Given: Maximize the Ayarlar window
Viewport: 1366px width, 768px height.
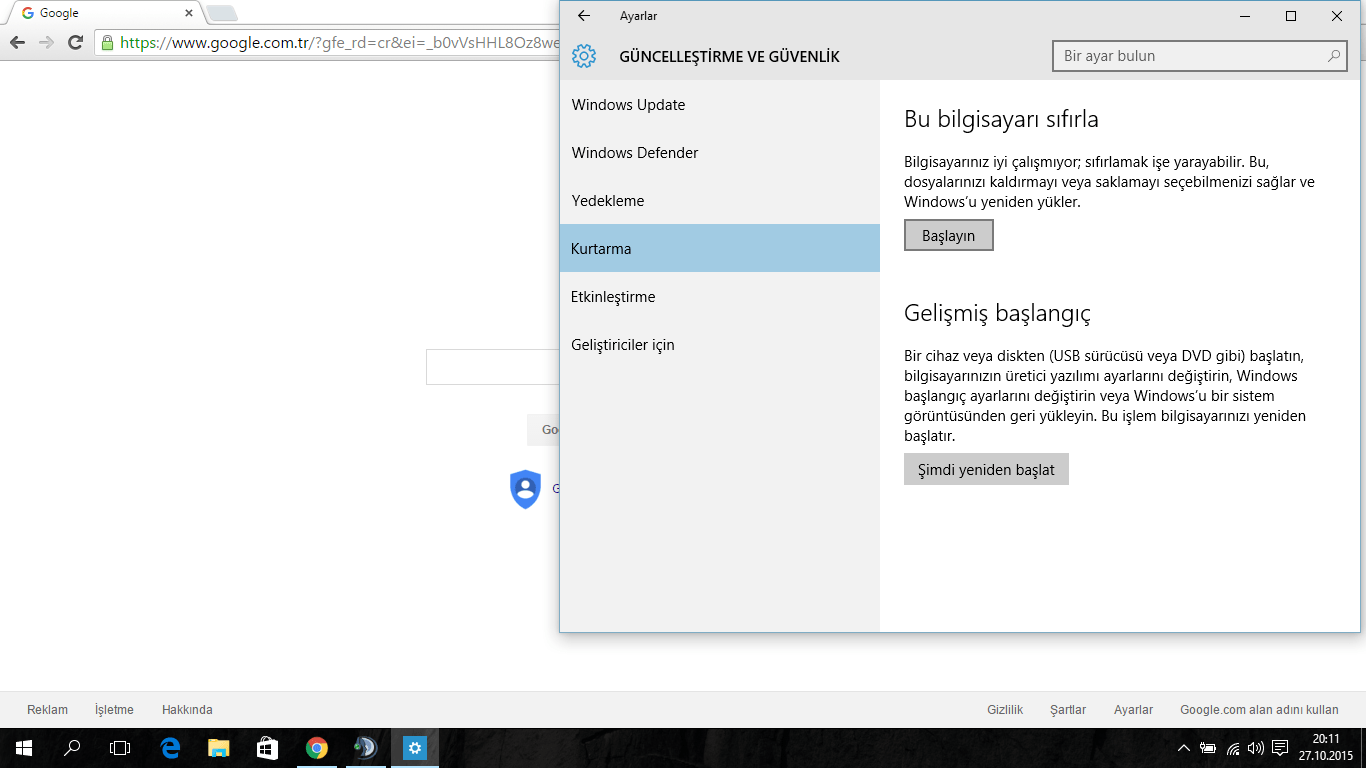Looking at the screenshot, I should coord(1291,16).
